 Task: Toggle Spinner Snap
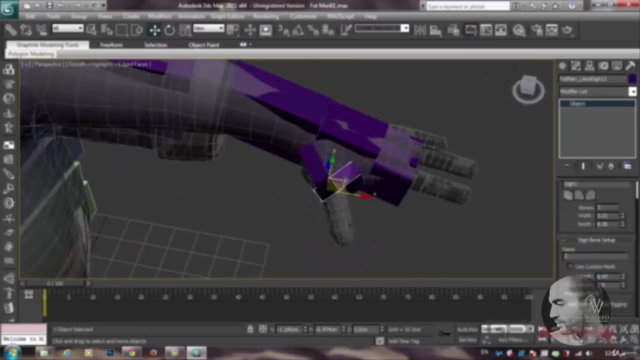(x=328, y=30)
